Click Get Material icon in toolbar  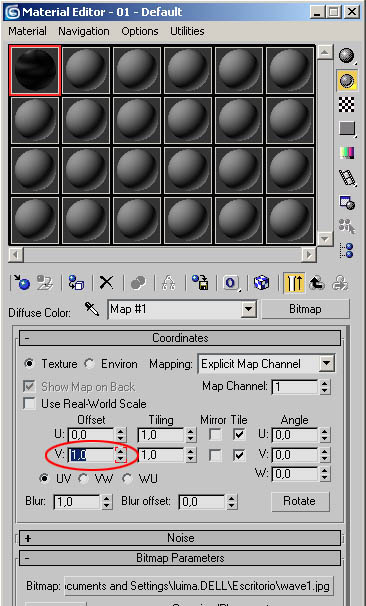tap(21, 283)
